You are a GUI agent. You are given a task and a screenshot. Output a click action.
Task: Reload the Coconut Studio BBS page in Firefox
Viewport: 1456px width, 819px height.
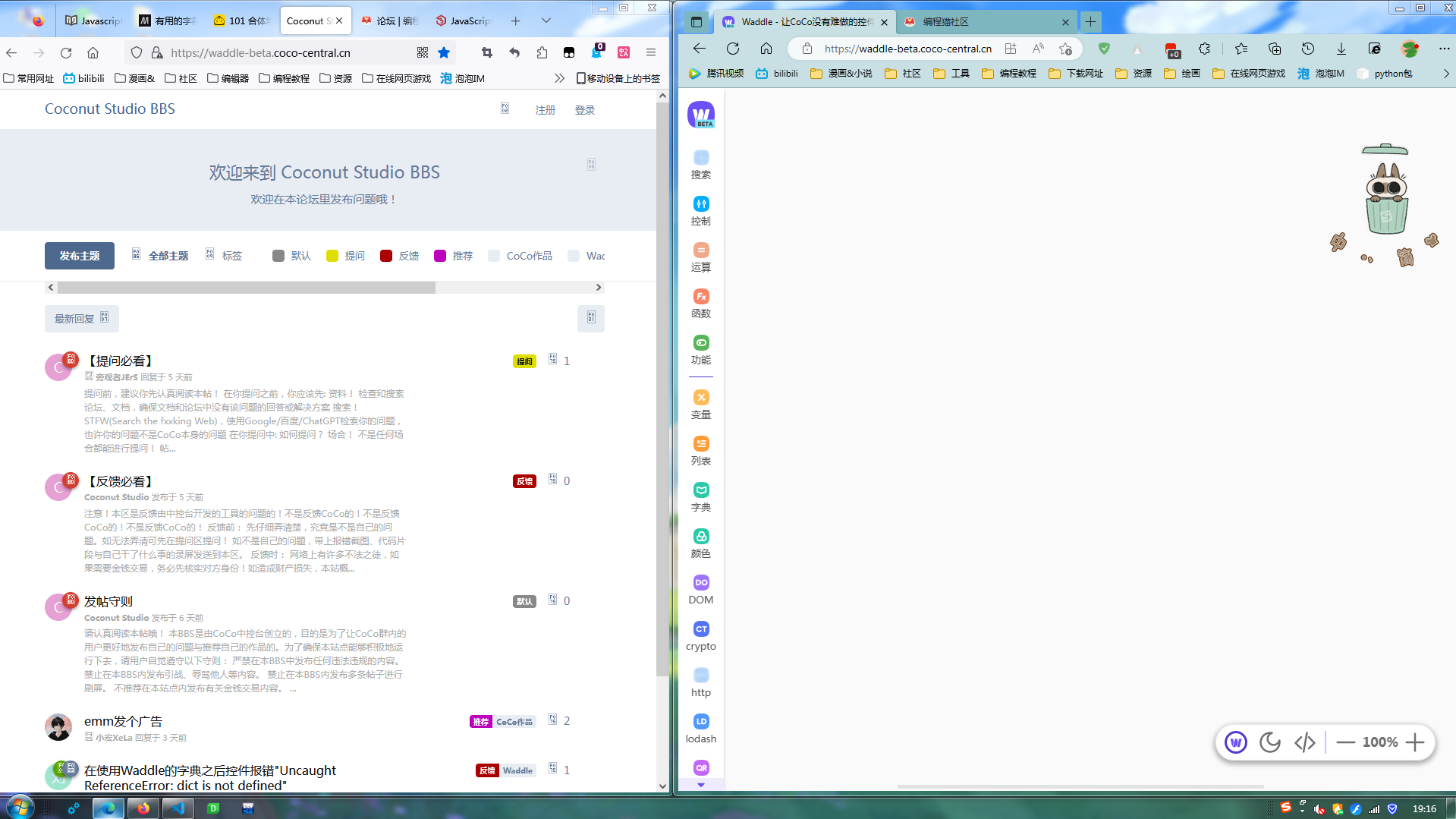66,52
